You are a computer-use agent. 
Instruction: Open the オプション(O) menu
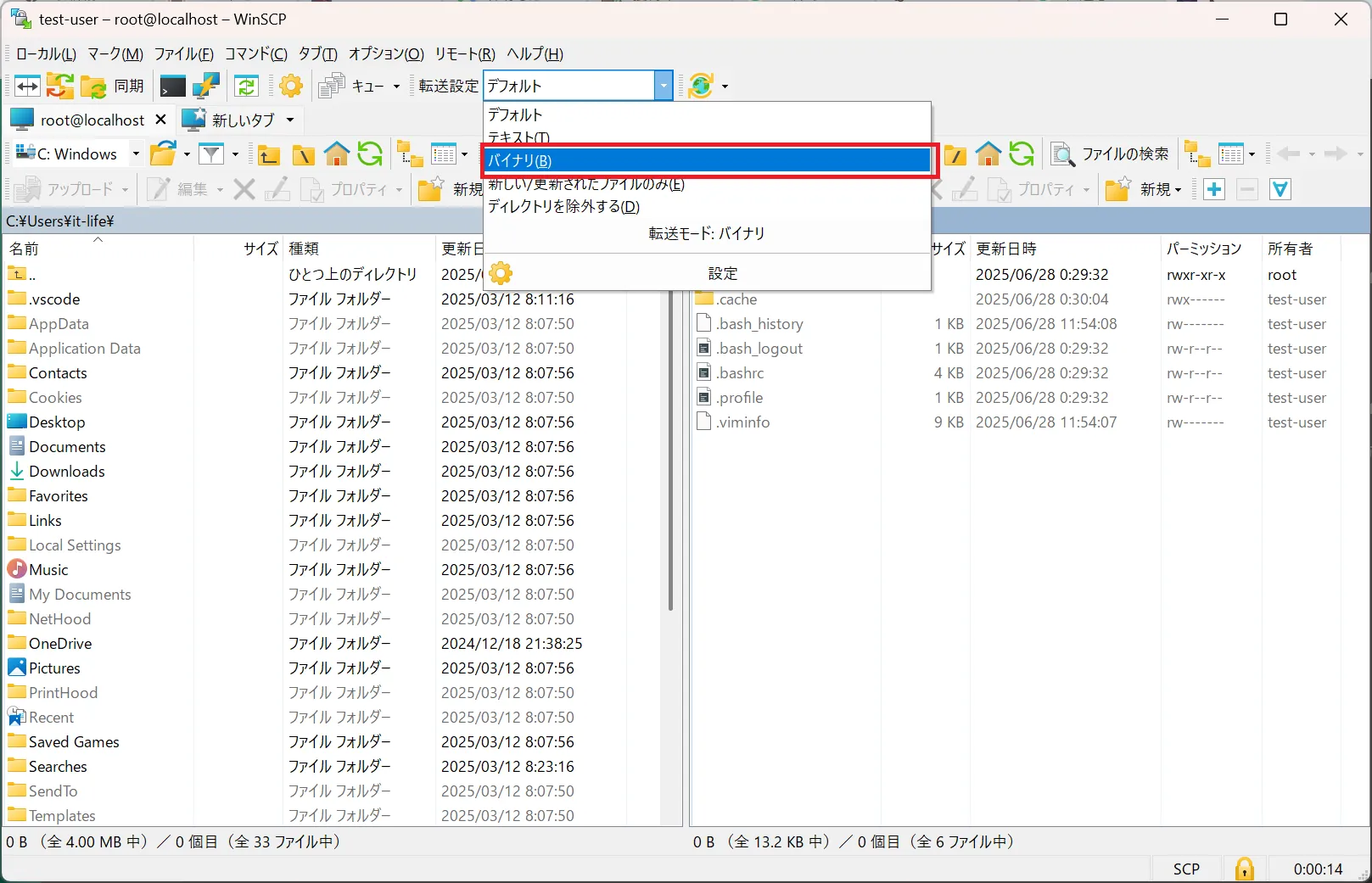click(386, 53)
